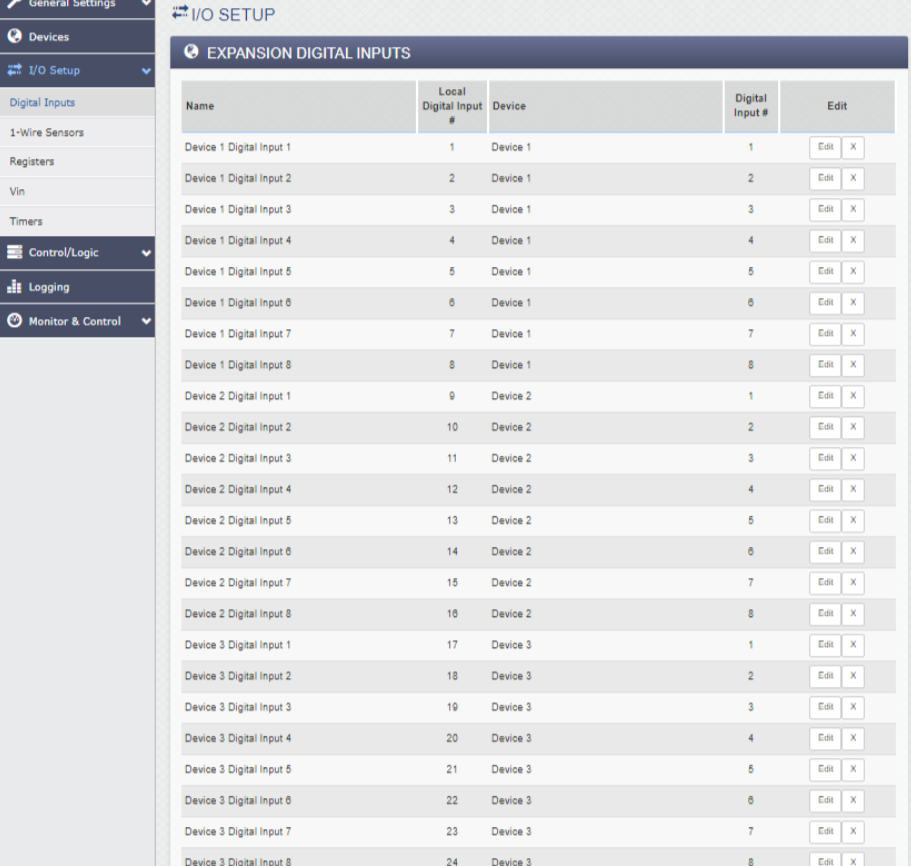Remove Device 2 Digital Input 5 via X
Viewport: 911px width, 866px height.
point(853,520)
